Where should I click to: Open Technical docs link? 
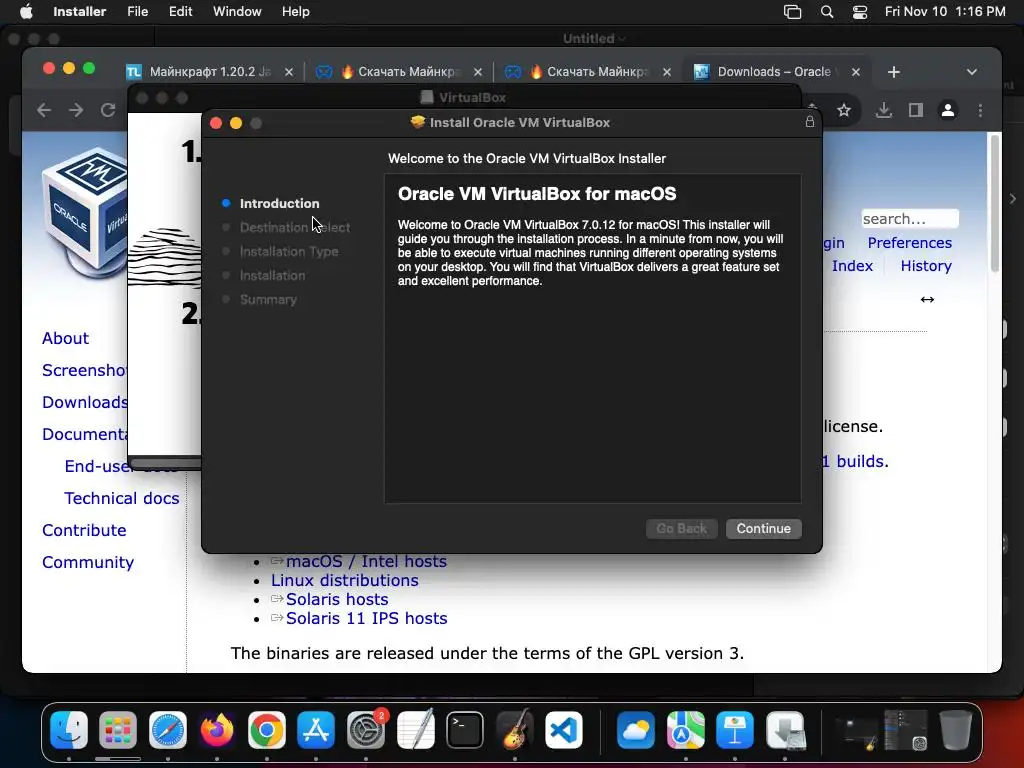[x=121, y=498]
